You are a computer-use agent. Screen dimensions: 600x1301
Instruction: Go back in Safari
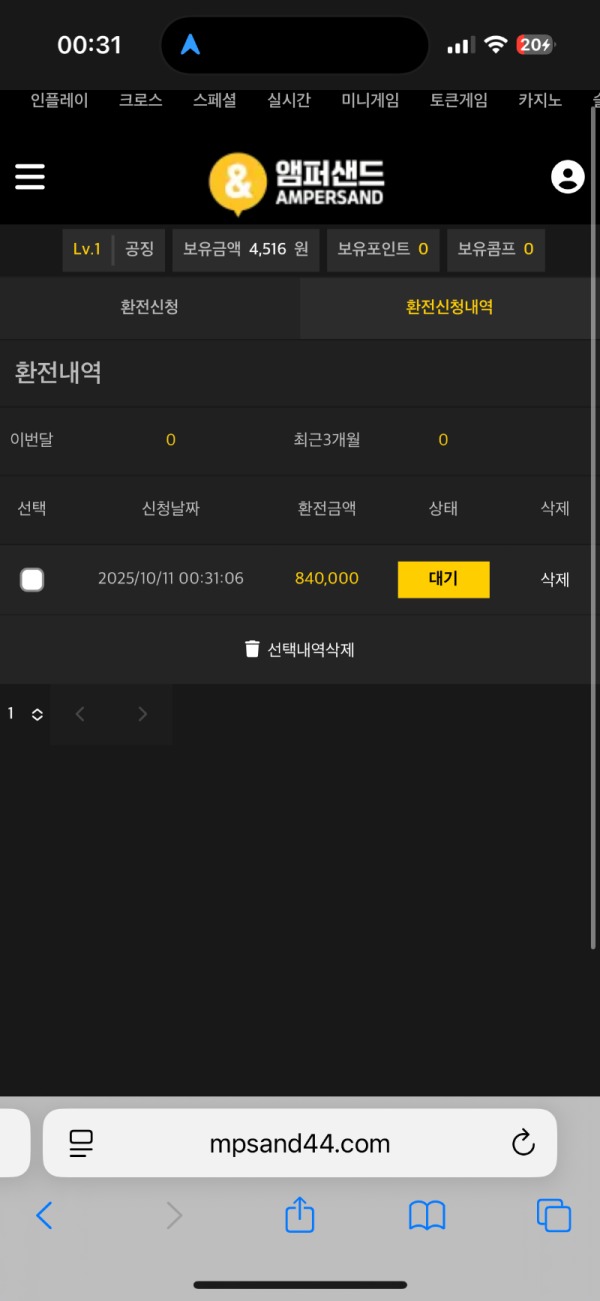[x=44, y=1215]
